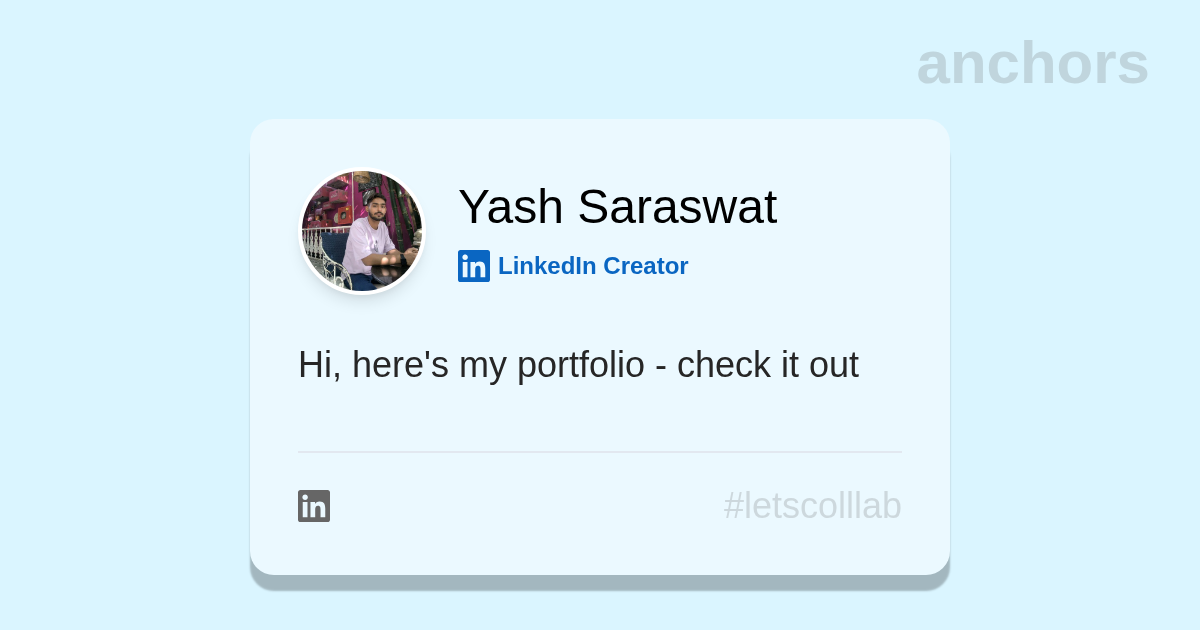The image size is (1200, 630).
Task: Click the blue LinkedIn logo beside Creator label
Action: [474, 266]
